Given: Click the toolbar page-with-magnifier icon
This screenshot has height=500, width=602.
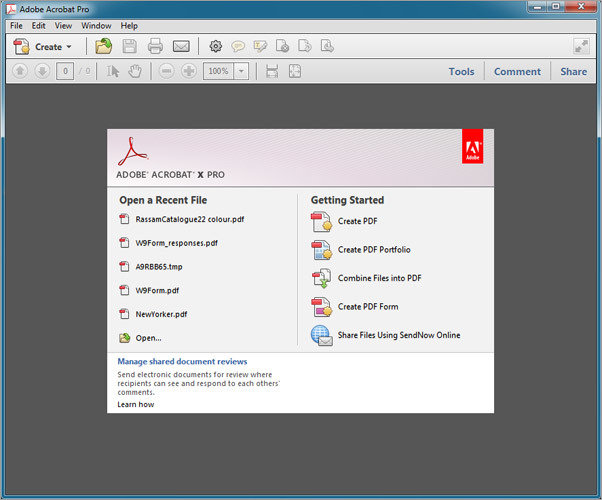Looking at the screenshot, I should click(x=327, y=46).
